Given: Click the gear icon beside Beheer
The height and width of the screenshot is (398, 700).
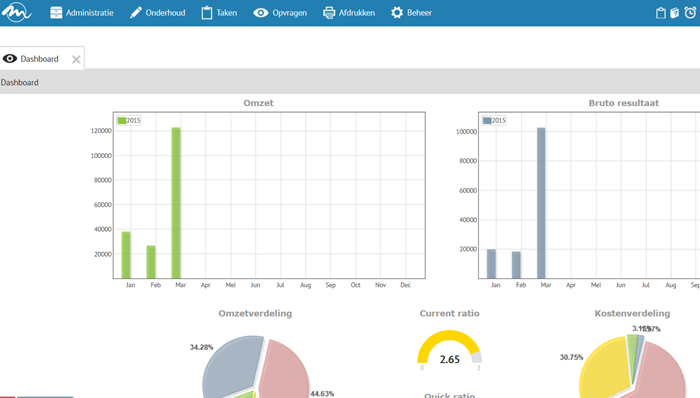Looking at the screenshot, I should coord(397,12).
